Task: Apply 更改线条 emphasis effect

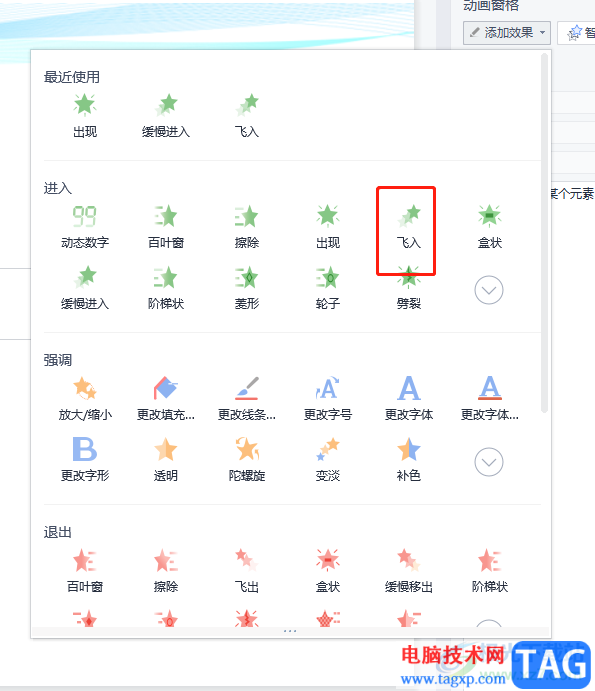Action: pos(247,398)
